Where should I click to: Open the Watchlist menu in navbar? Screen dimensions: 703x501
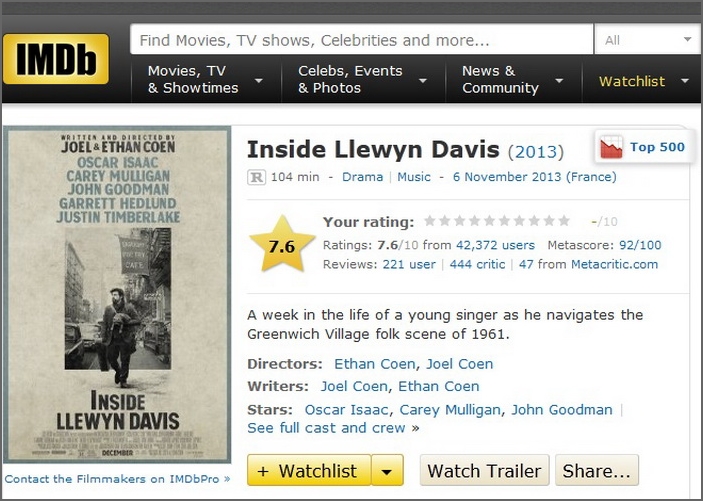pyautogui.click(x=643, y=81)
